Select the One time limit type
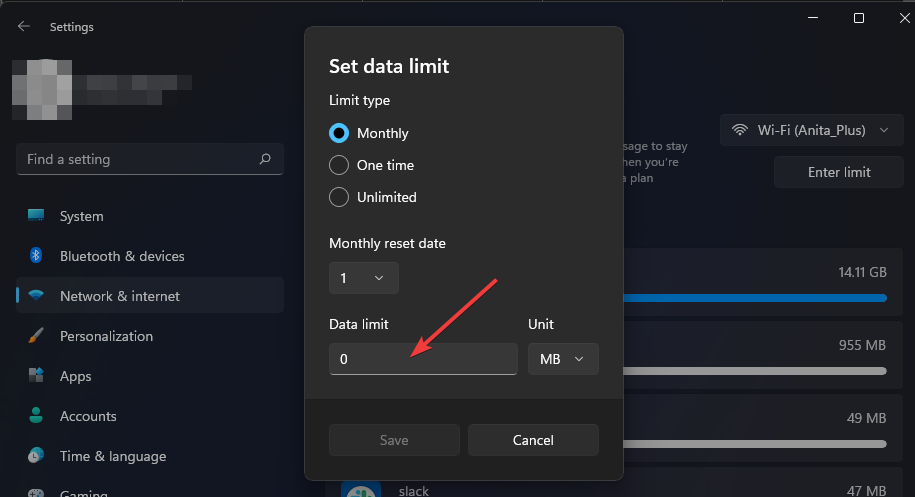 point(339,165)
